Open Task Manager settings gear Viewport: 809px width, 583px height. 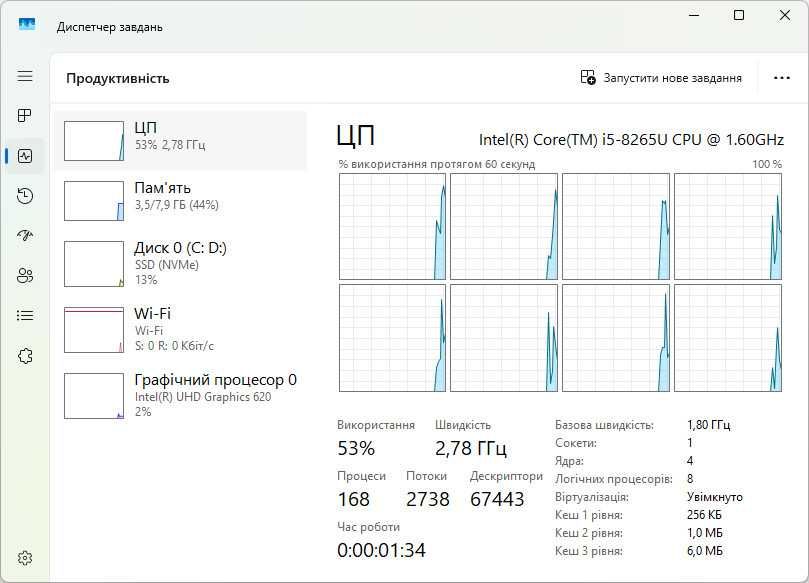(x=25, y=557)
